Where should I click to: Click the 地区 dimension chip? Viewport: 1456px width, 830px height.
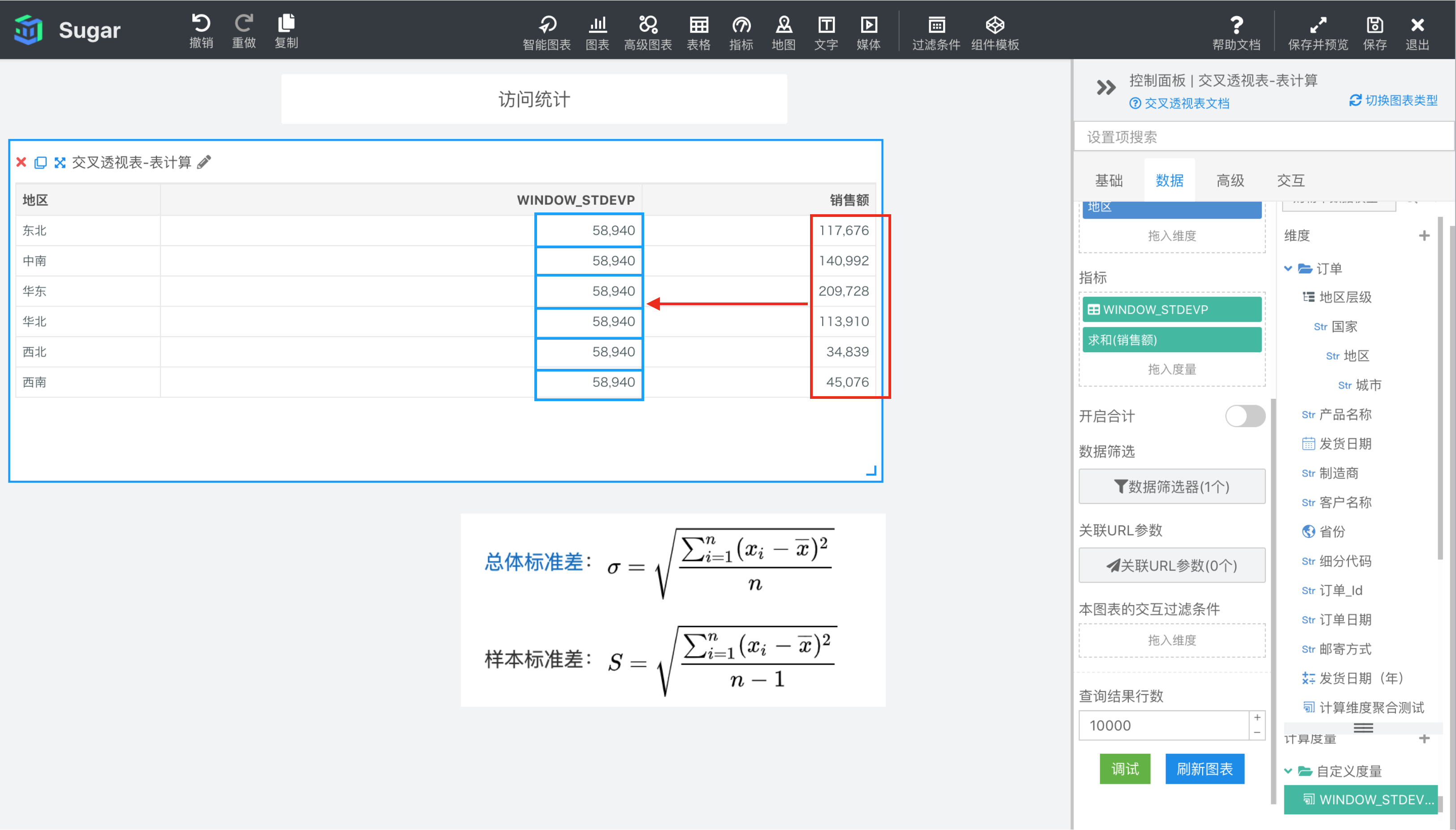point(1171,209)
